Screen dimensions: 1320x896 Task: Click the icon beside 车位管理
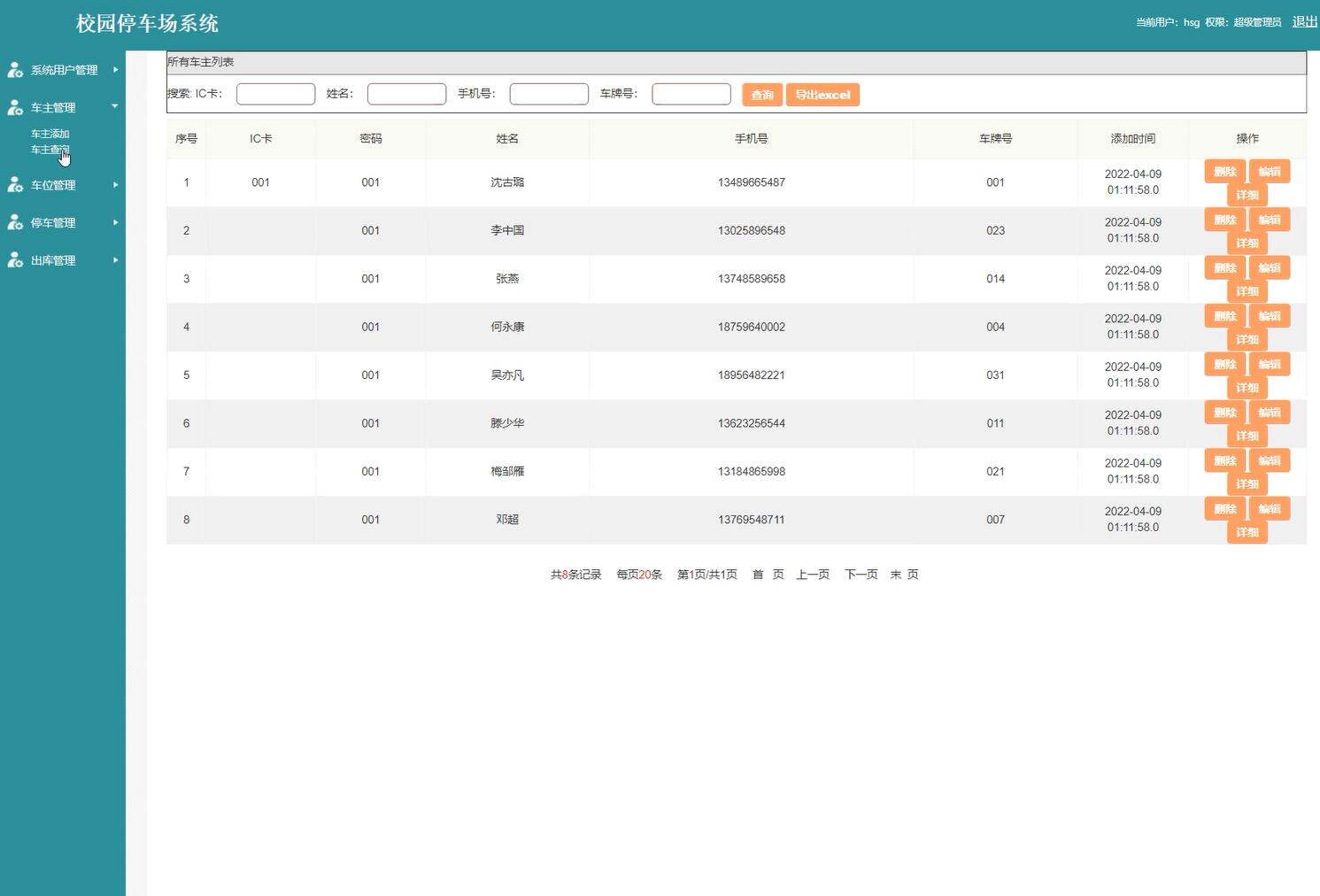pyautogui.click(x=15, y=185)
